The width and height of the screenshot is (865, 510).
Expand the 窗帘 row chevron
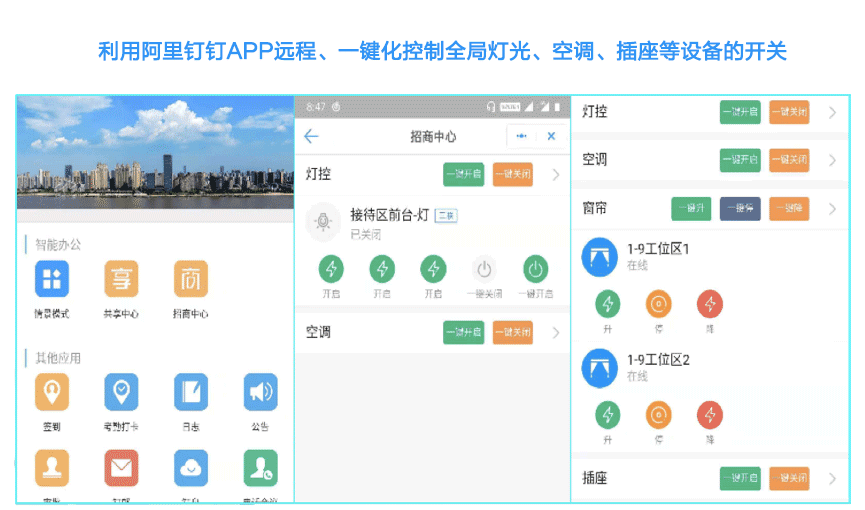[832, 209]
